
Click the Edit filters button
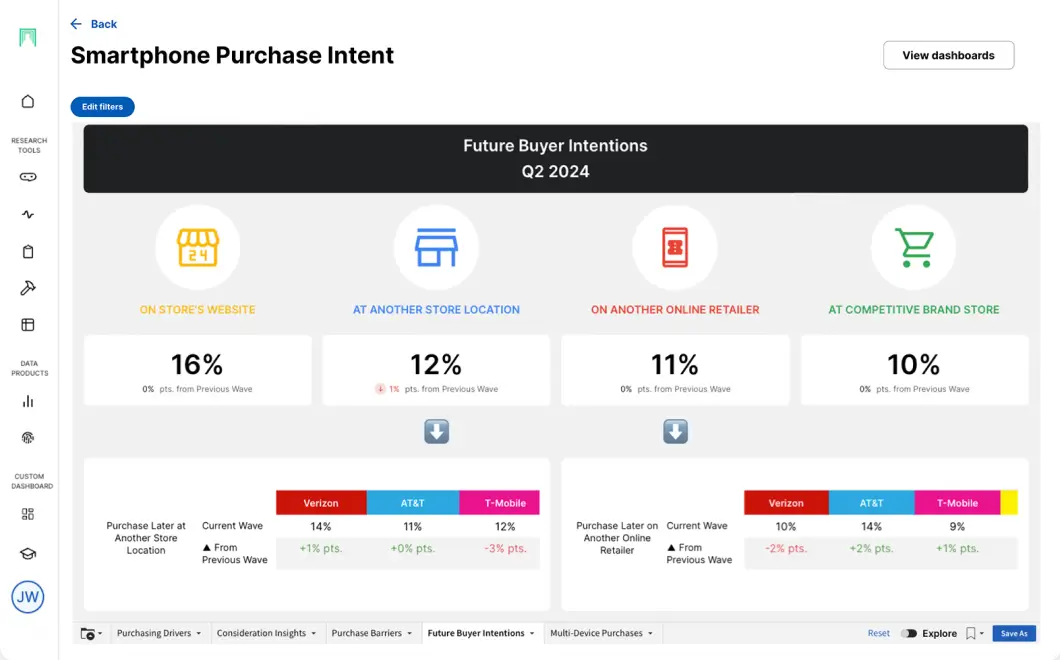[102, 107]
